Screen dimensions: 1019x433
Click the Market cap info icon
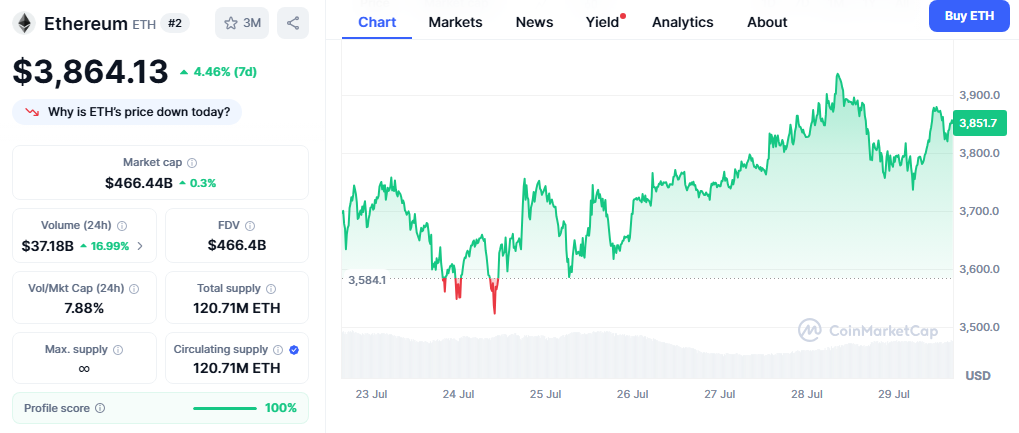coord(192,162)
